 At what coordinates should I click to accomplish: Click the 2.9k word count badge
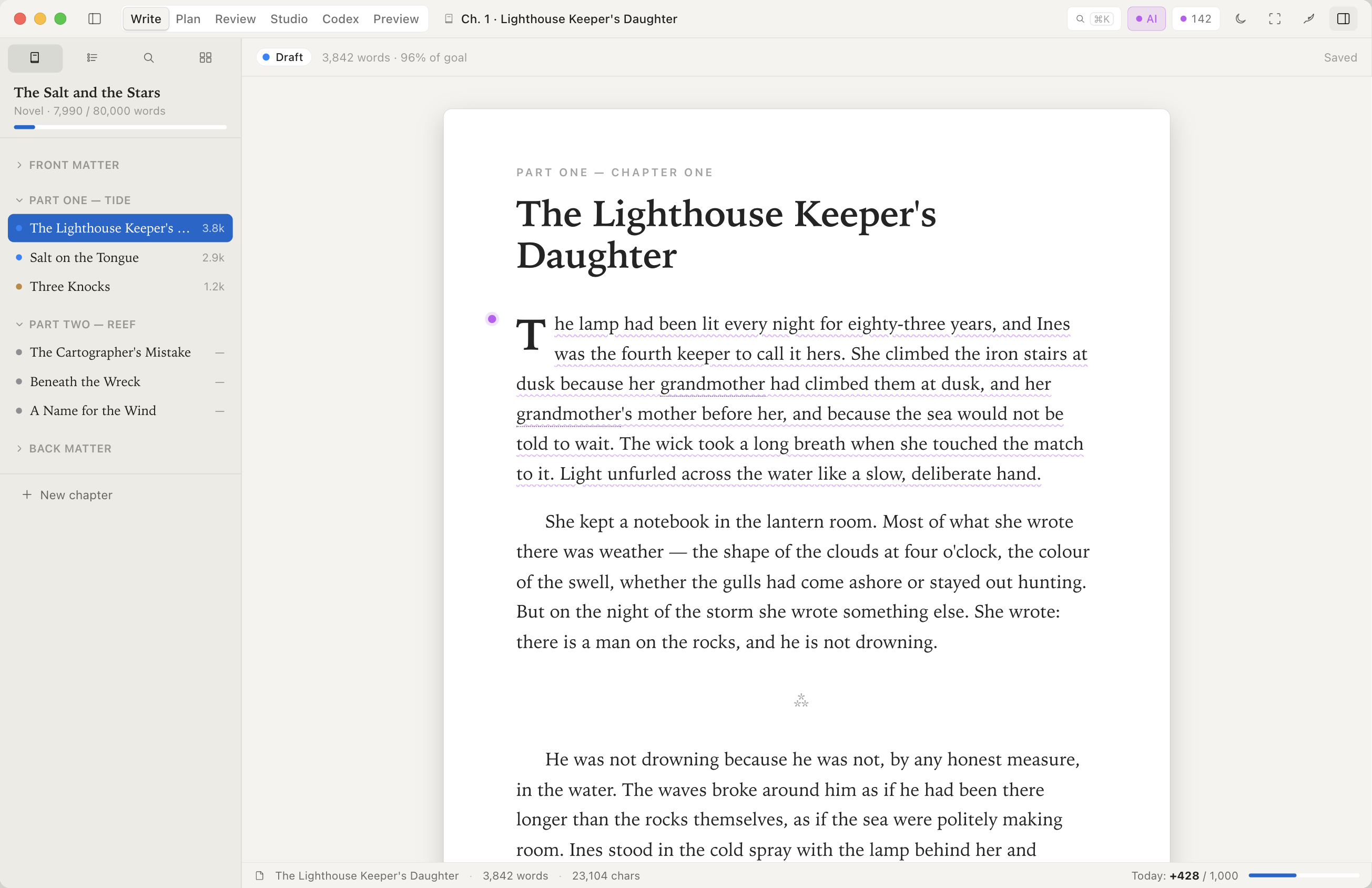213,257
